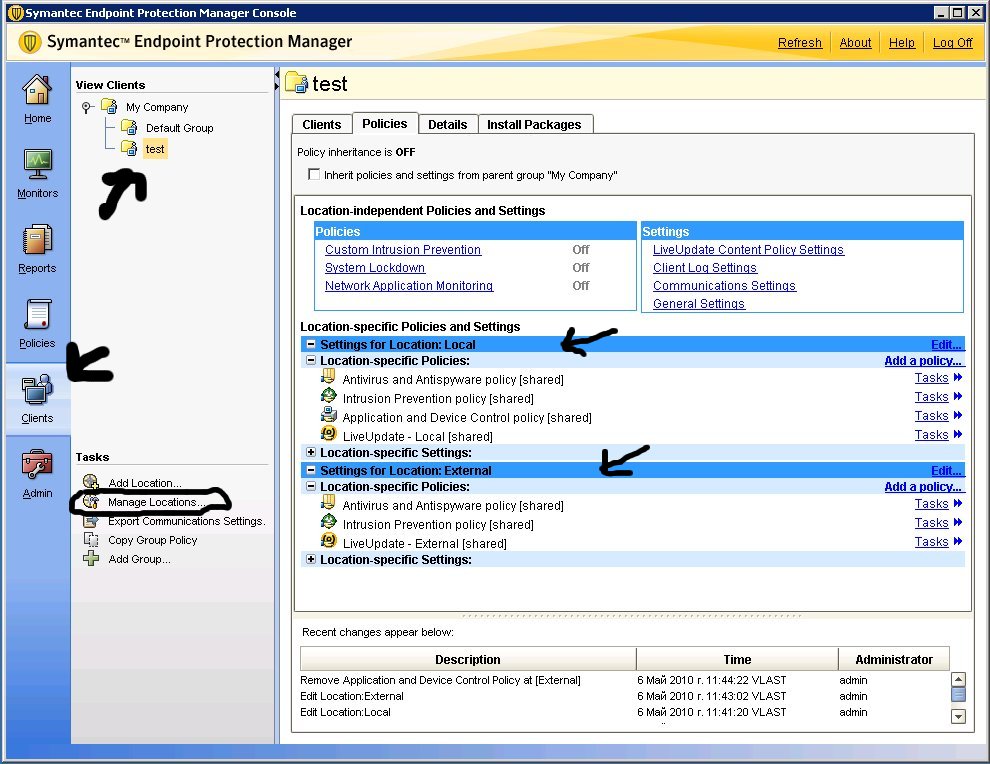Viewport: 990px width, 764px height.
Task: Select the Clients section icon
Action: (x=37, y=390)
